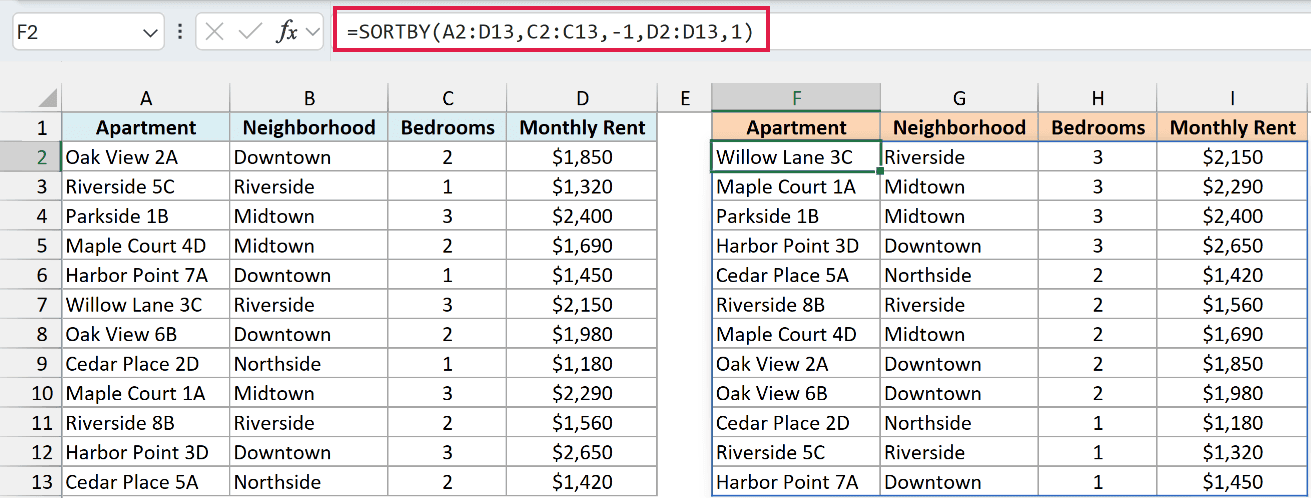Select cell A9 'Cedar Place 2D'

[146, 364]
